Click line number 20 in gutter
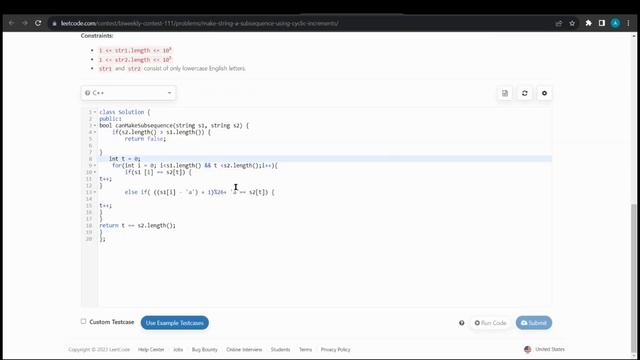Screen dimensions: 640x360 point(89,239)
